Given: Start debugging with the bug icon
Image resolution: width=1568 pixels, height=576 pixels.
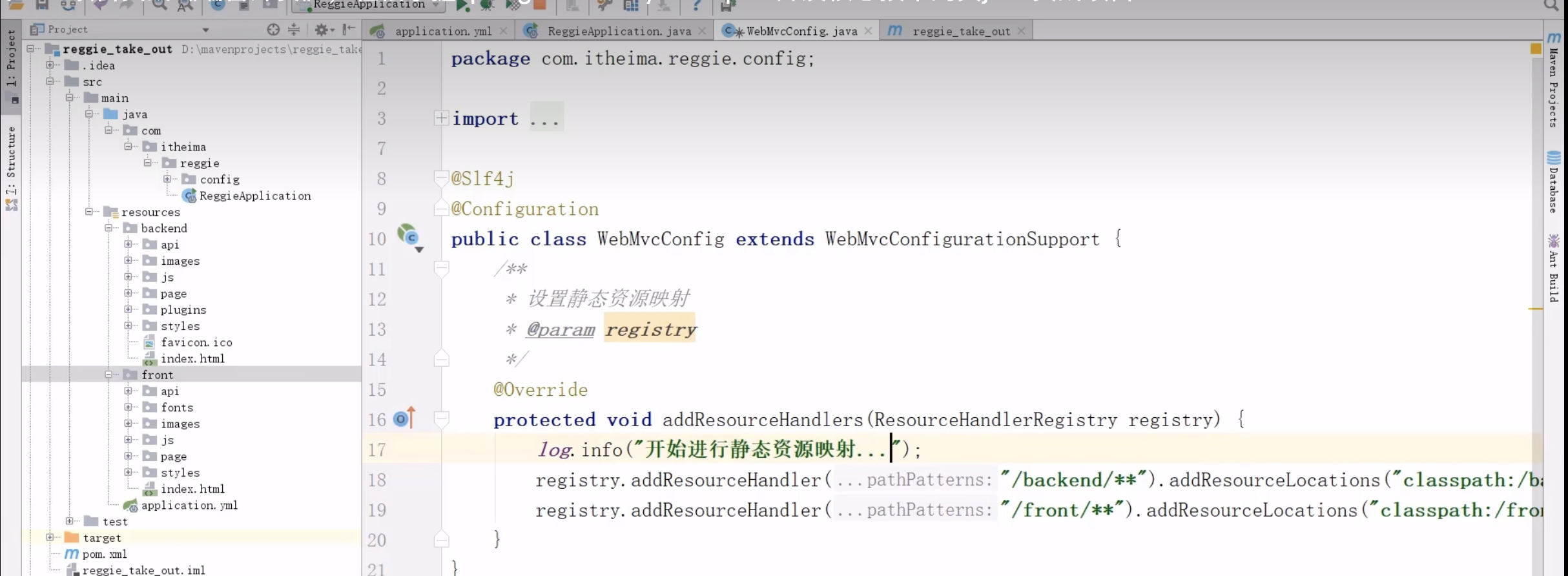Looking at the screenshot, I should coord(488,5).
